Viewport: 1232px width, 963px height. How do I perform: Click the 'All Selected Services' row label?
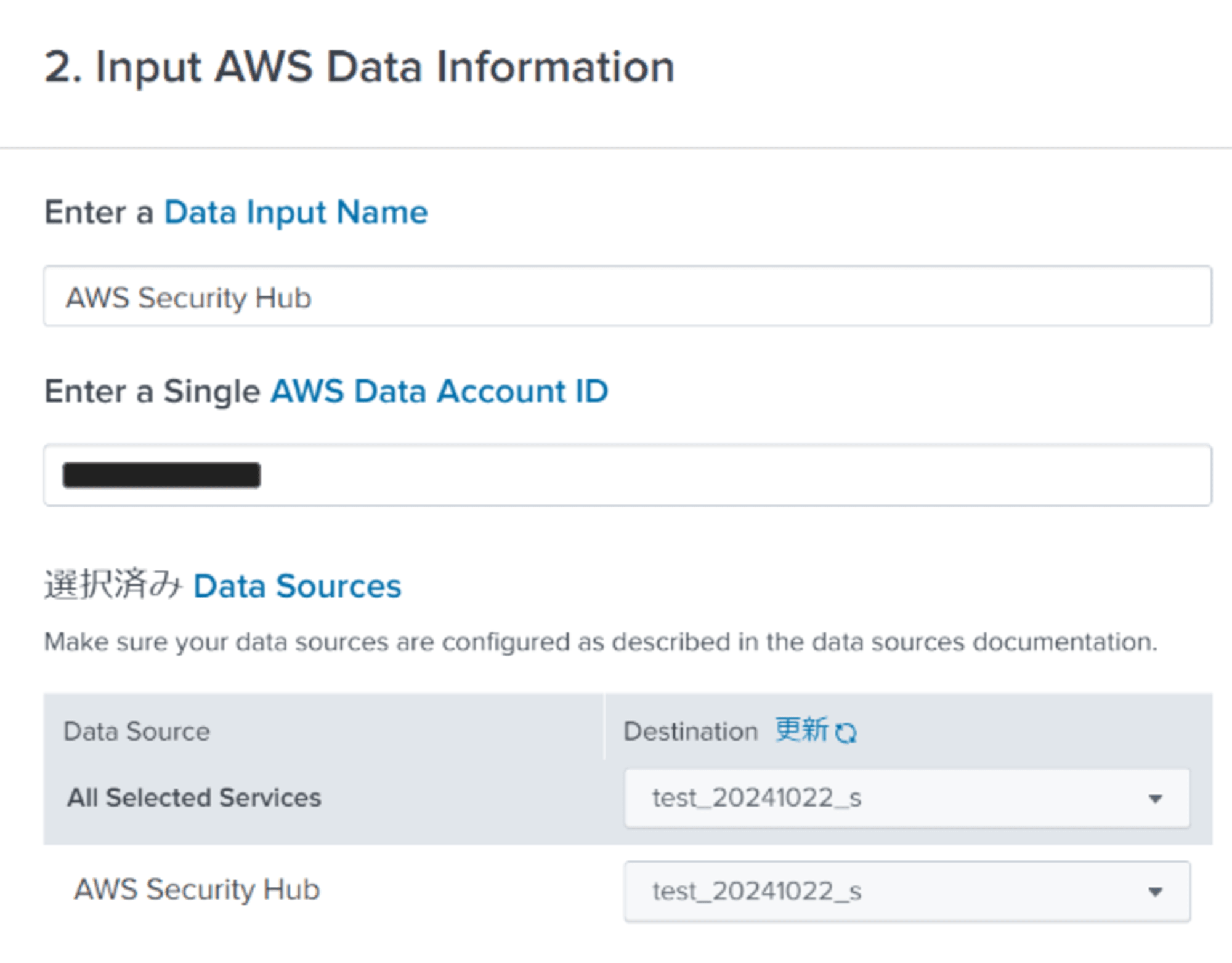pos(194,798)
